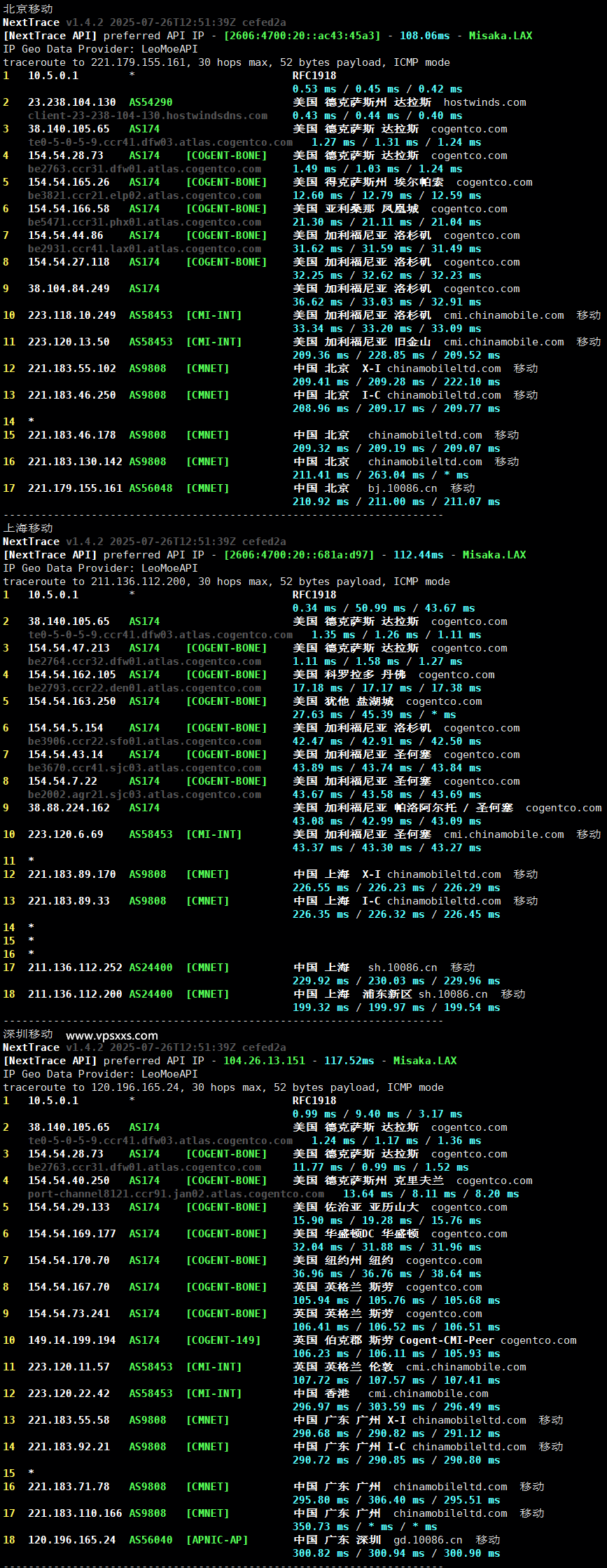This screenshot has height=1568, width=607.
Task: Select the IP 154.54.162.105
Action: pos(72,675)
